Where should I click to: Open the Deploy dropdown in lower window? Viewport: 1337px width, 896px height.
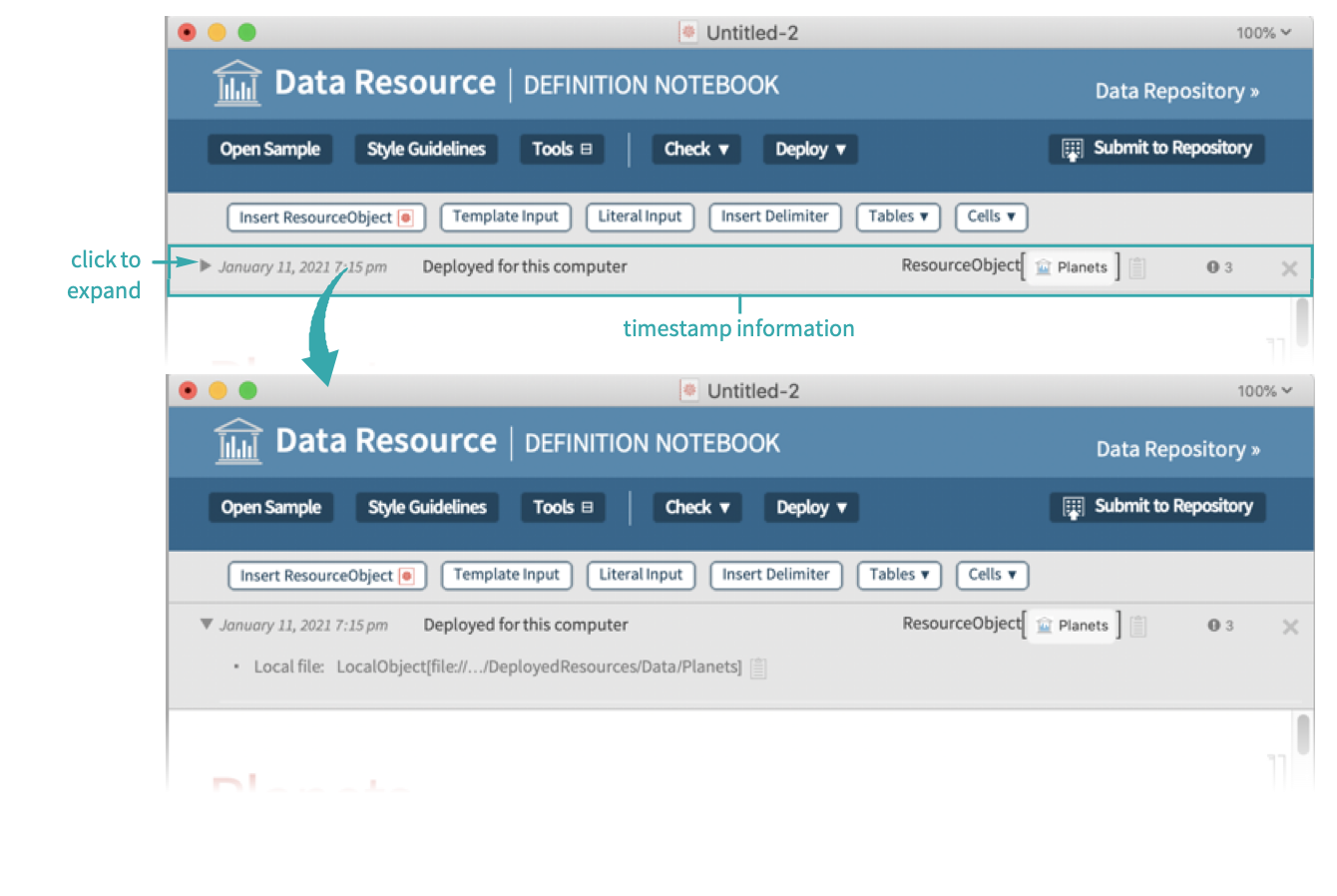click(x=811, y=507)
